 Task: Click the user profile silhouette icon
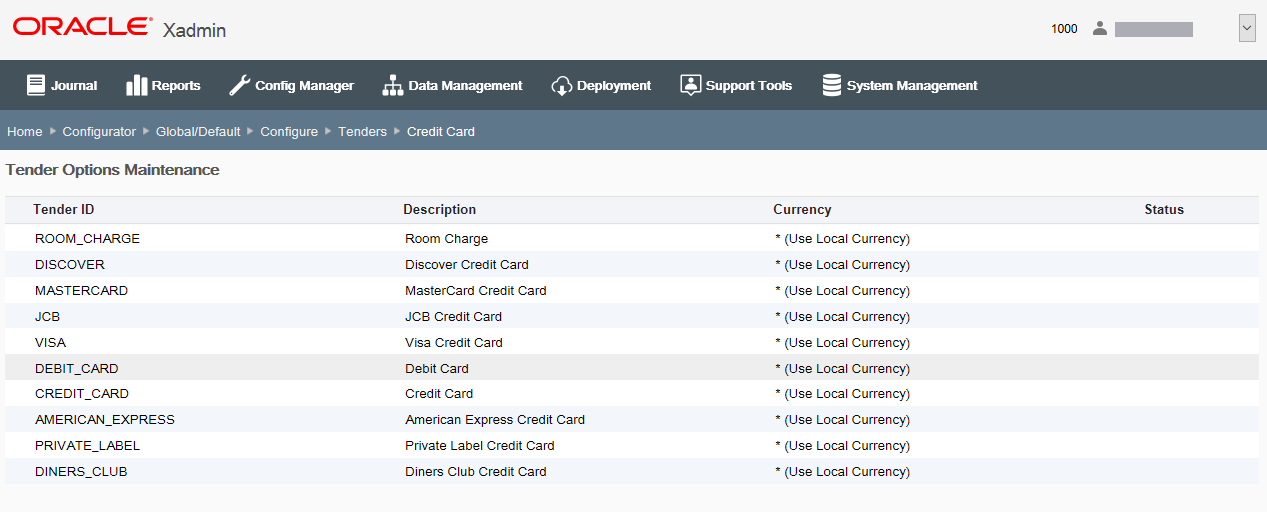pyautogui.click(x=1100, y=28)
